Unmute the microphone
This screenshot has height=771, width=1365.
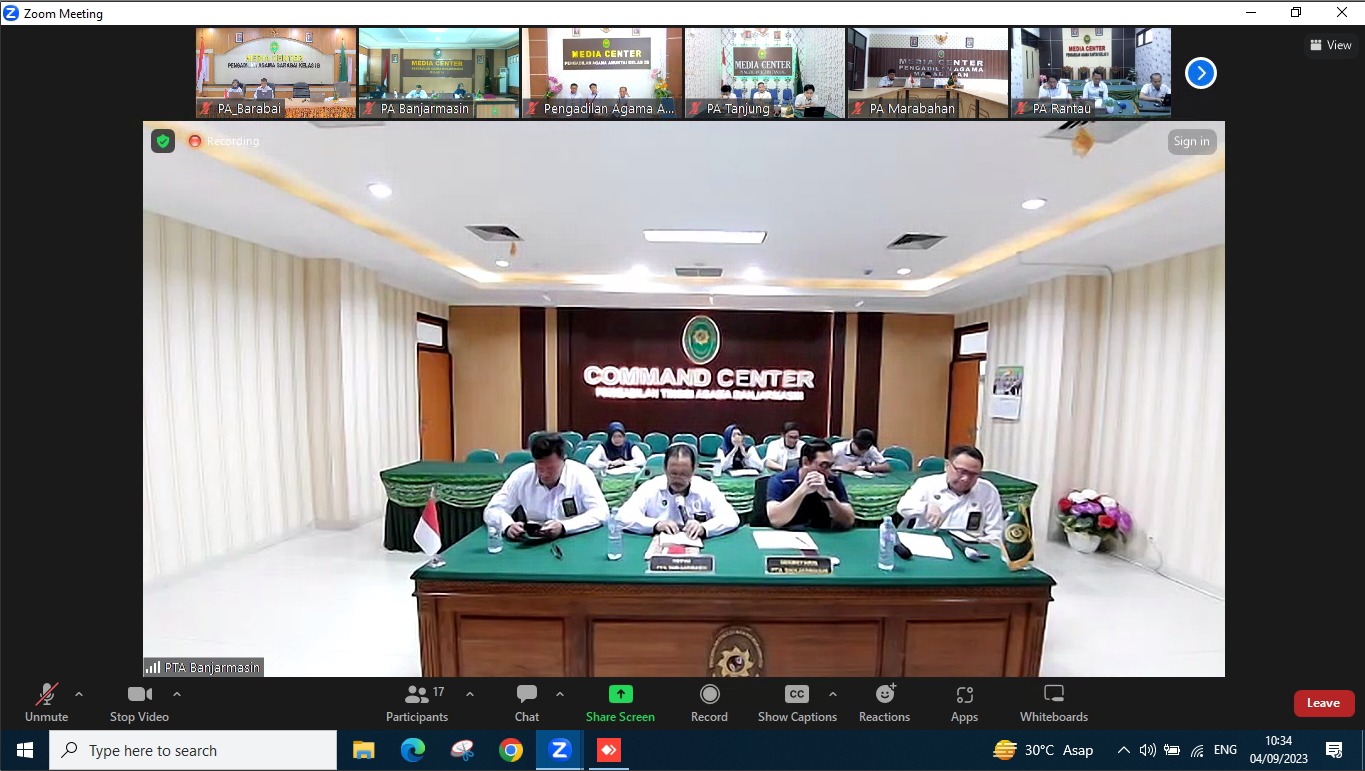click(x=47, y=702)
